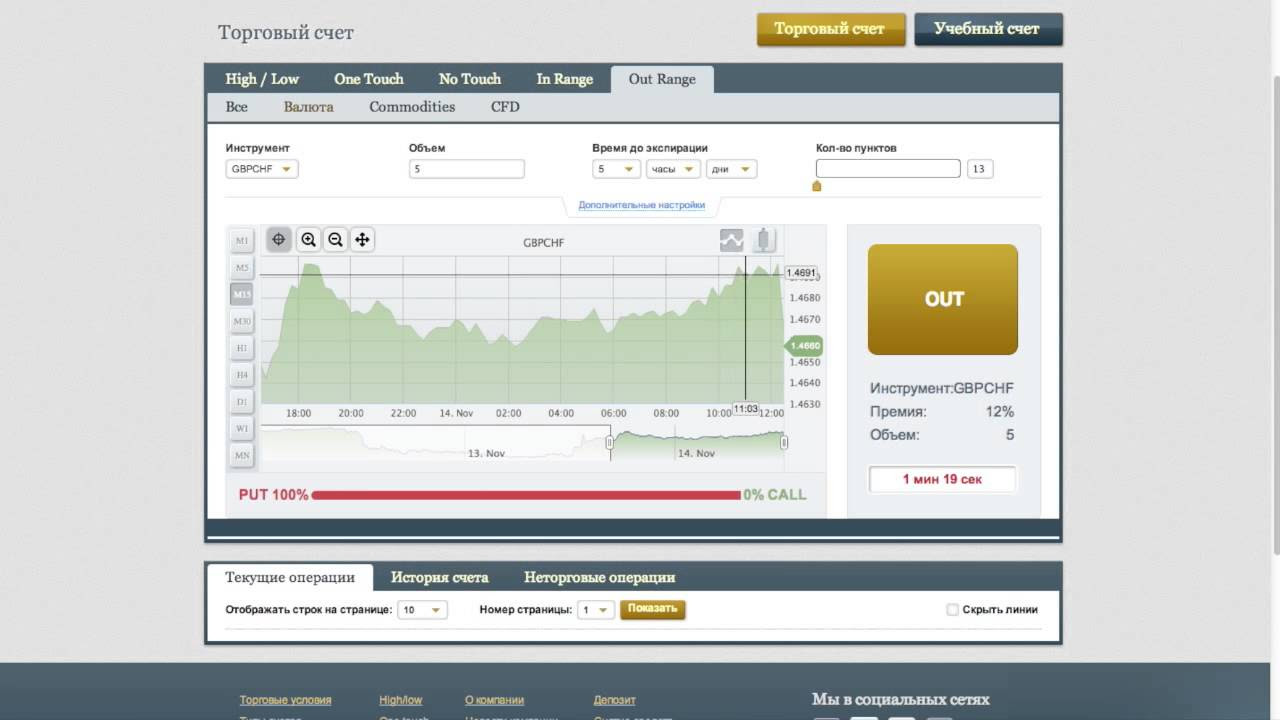This screenshot has width=1280, height=720.
Task: Open the 'История счета' tab
Action: pos(439,577)
